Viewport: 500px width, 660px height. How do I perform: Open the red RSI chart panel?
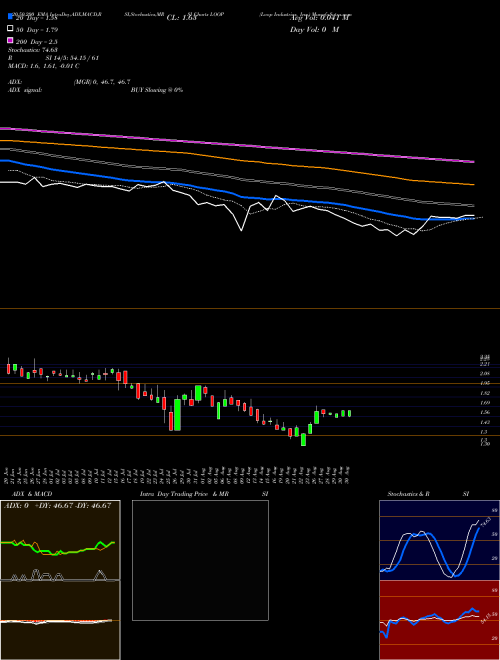[x=438, y=620]
